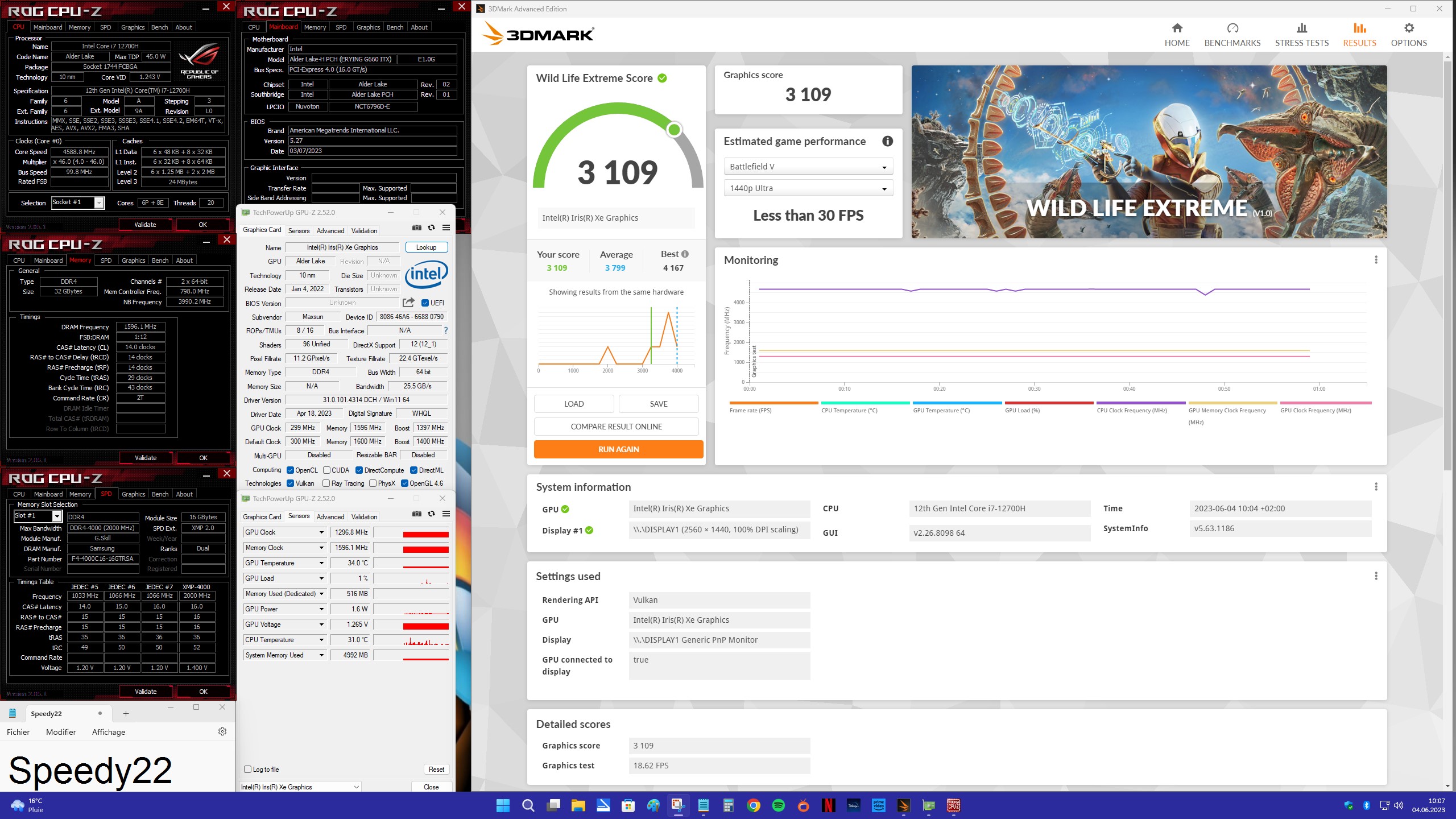Viewport: 1456px width, 819px height.
Task: Expand GPU Load sensor dropdown
Action: [x=321, y=578]
